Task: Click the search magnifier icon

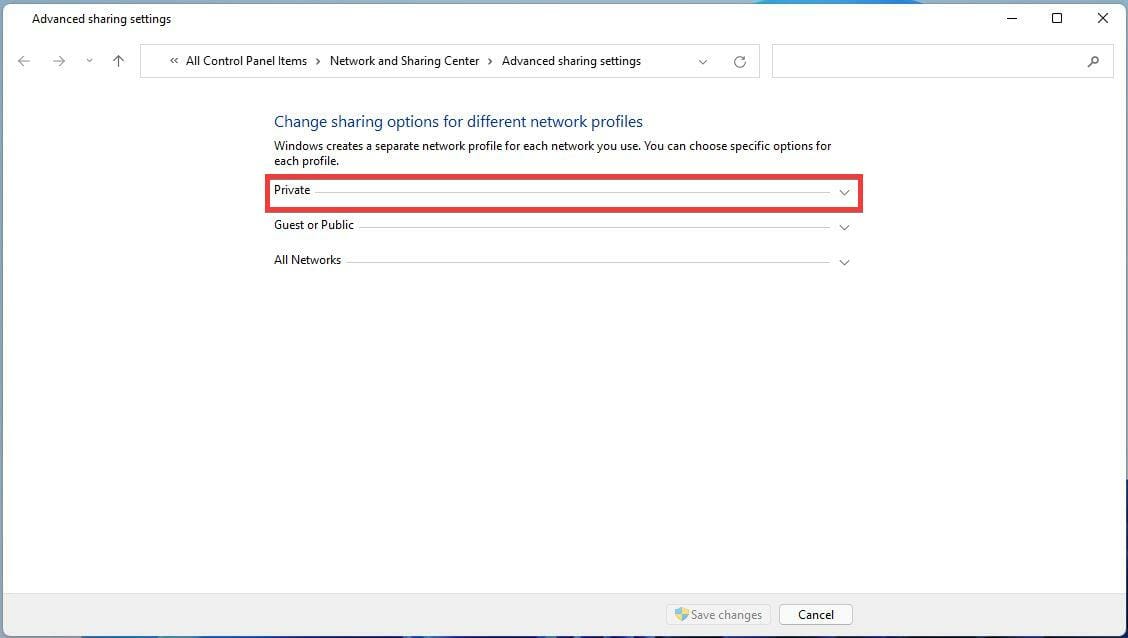Action: (1093, 61)
